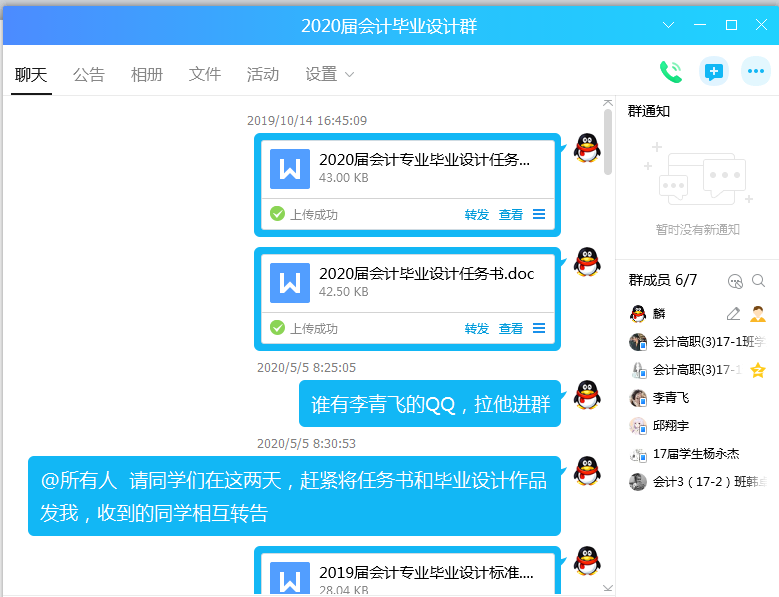Click the timestamp 2020/5/5 8:25:05
This screenshot has height=597, width=779.
[x=307, y=368]
